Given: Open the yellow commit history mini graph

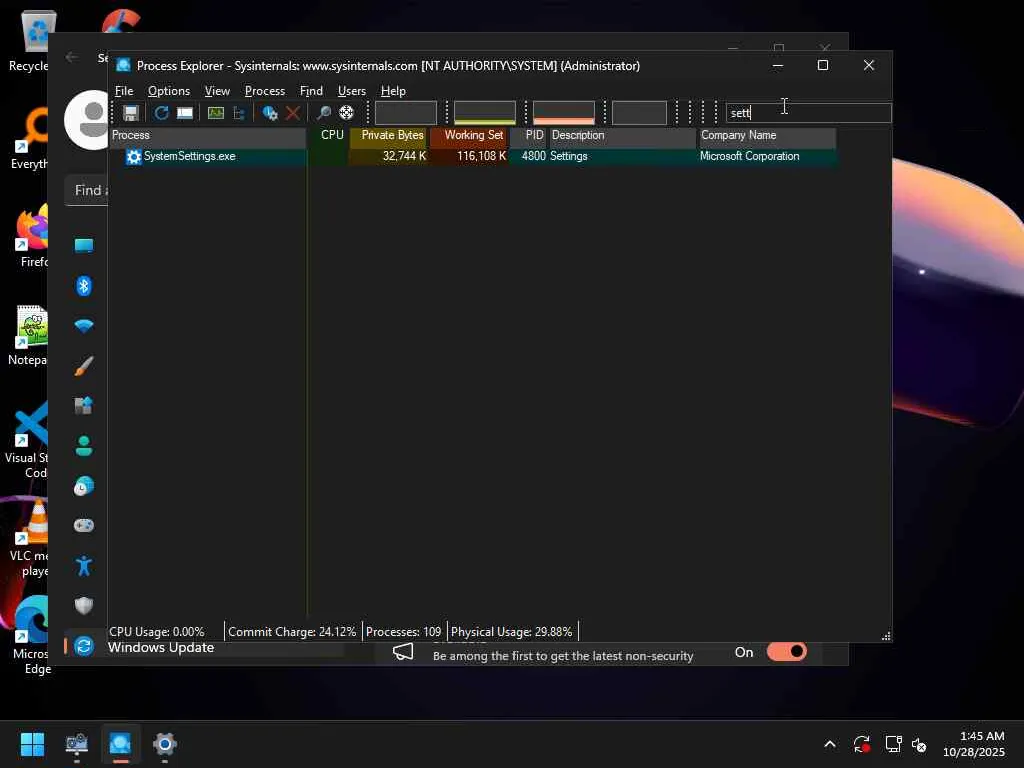Looking at the screenshot, I should click(x=485, y=113).
